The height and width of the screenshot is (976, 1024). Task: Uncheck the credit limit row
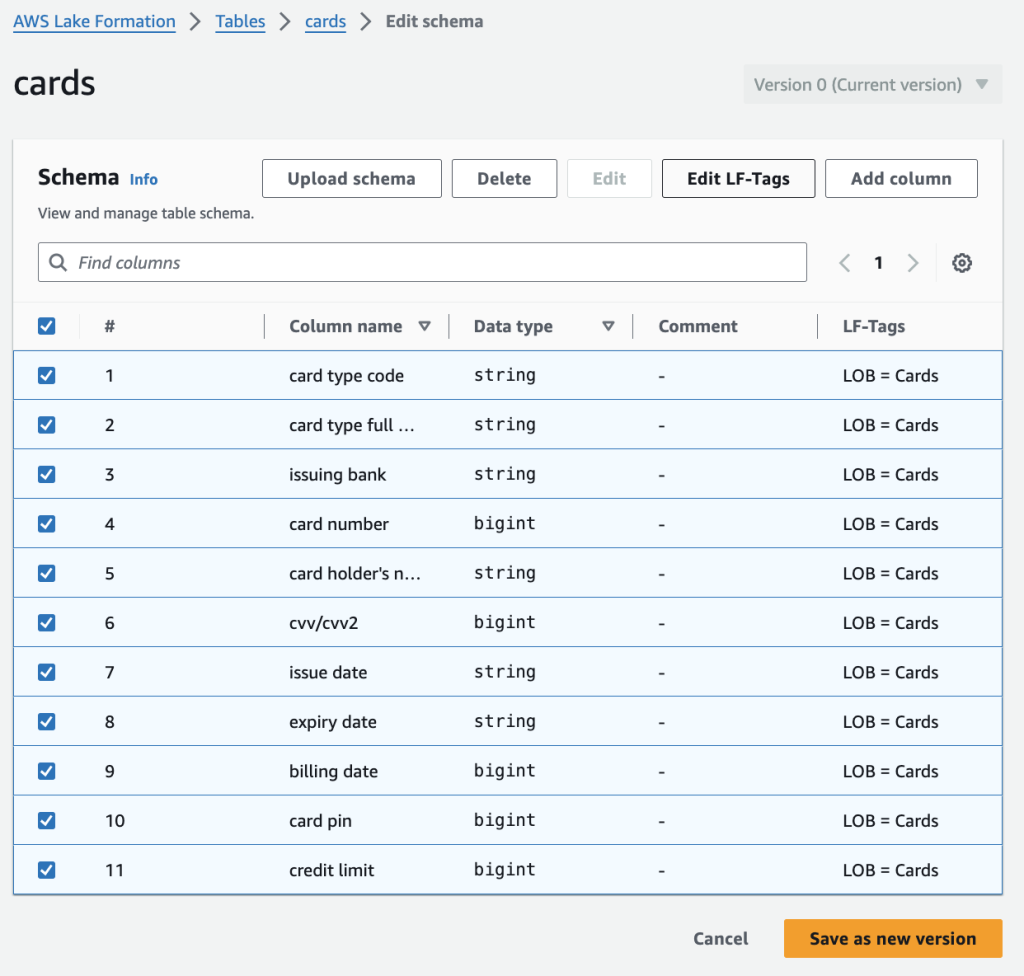[x=46, y=870]
